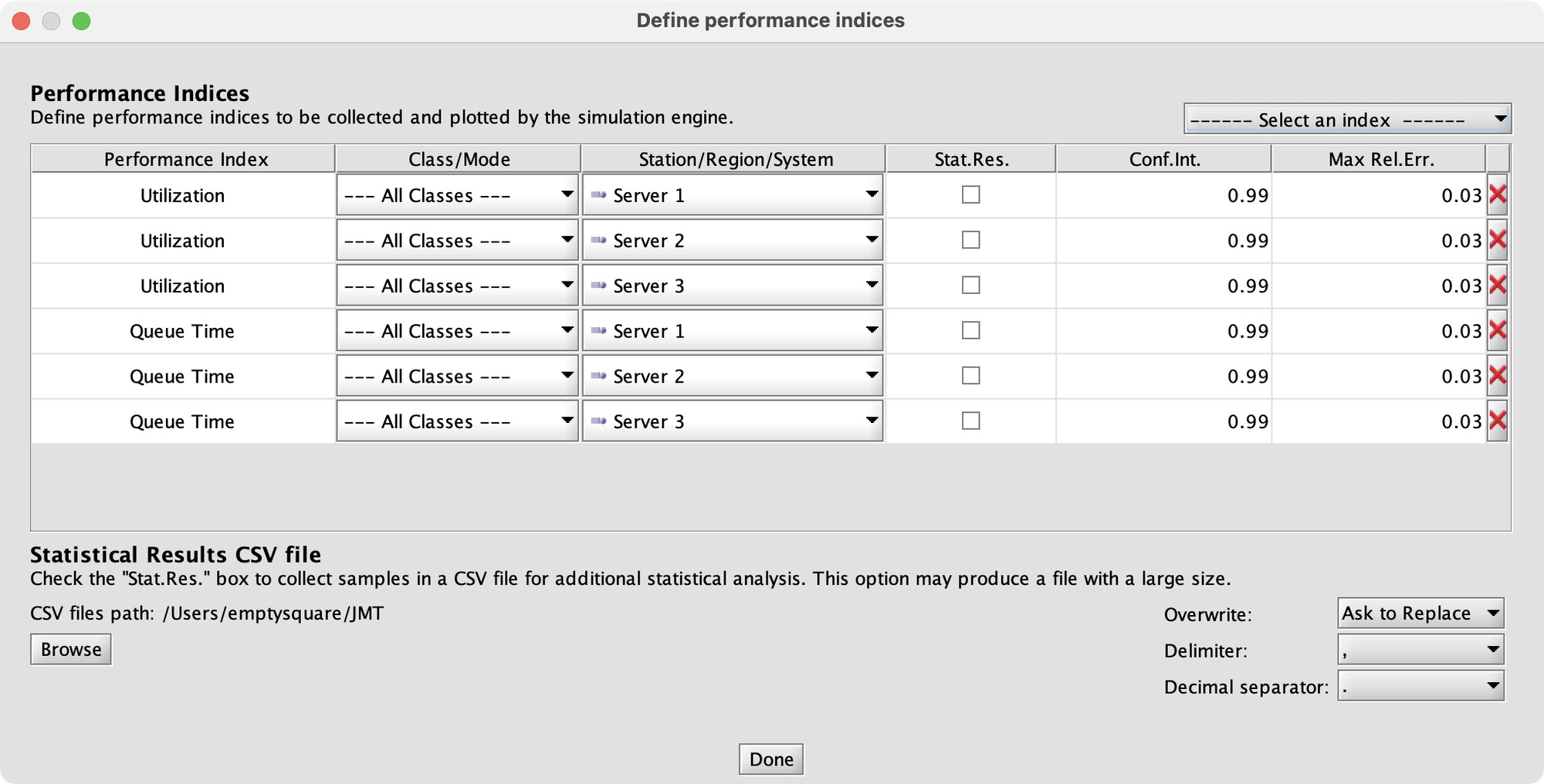Tick Stat.Res. checkbox for Utilization Server 3
The width and height of the screenshot is (1544, 784).
(x=970, y=286)
